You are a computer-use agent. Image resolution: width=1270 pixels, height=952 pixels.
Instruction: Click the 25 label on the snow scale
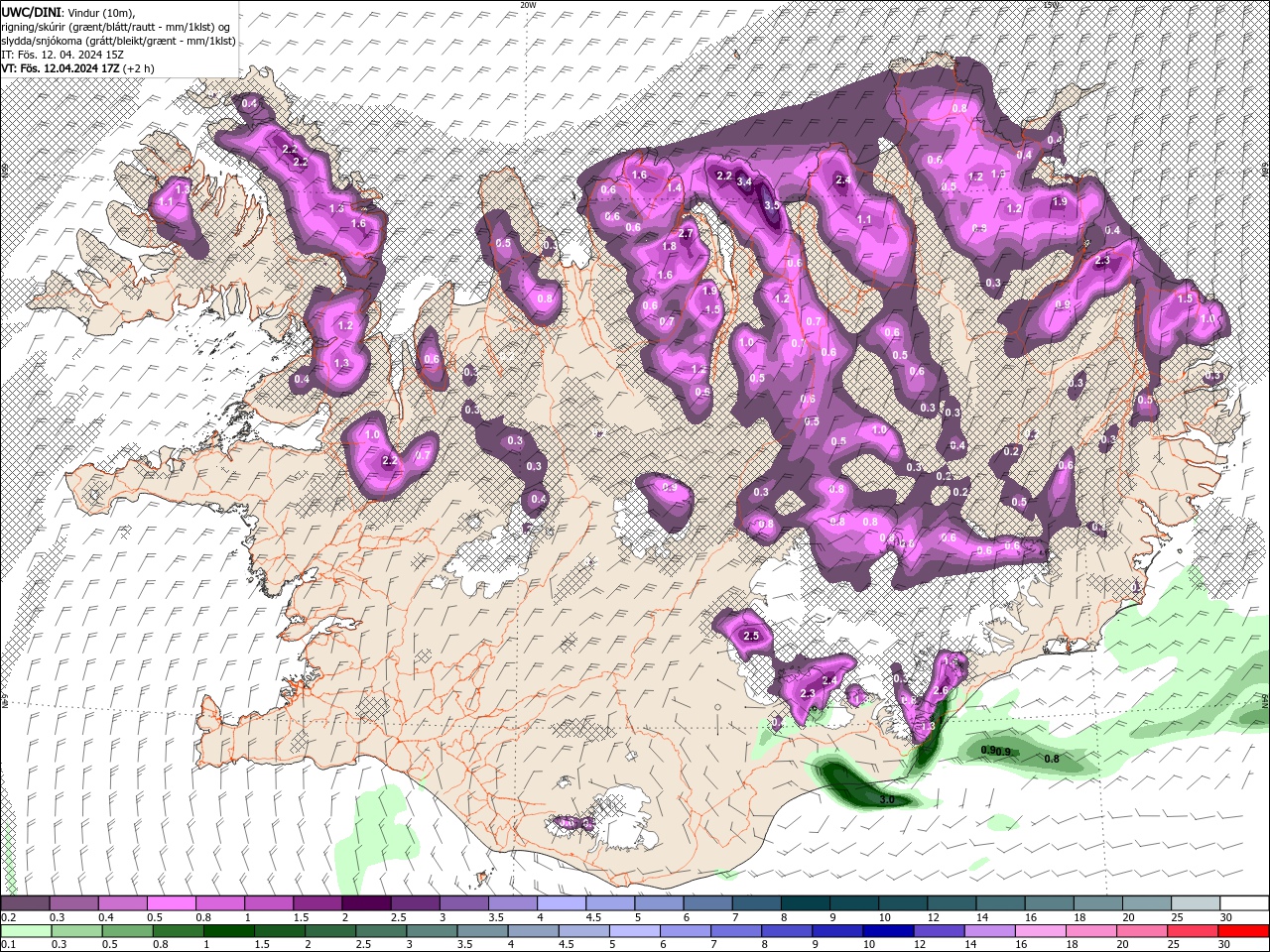click(1179, 917)
